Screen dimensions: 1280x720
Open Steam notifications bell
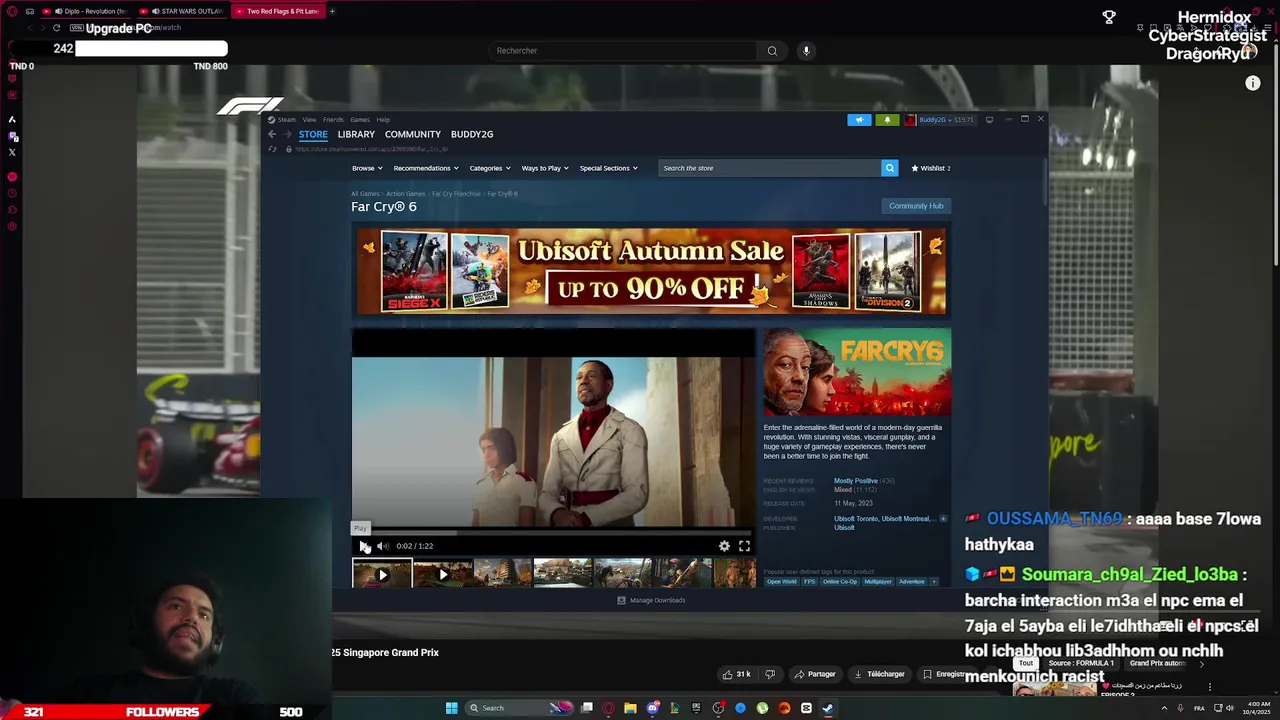887,120
